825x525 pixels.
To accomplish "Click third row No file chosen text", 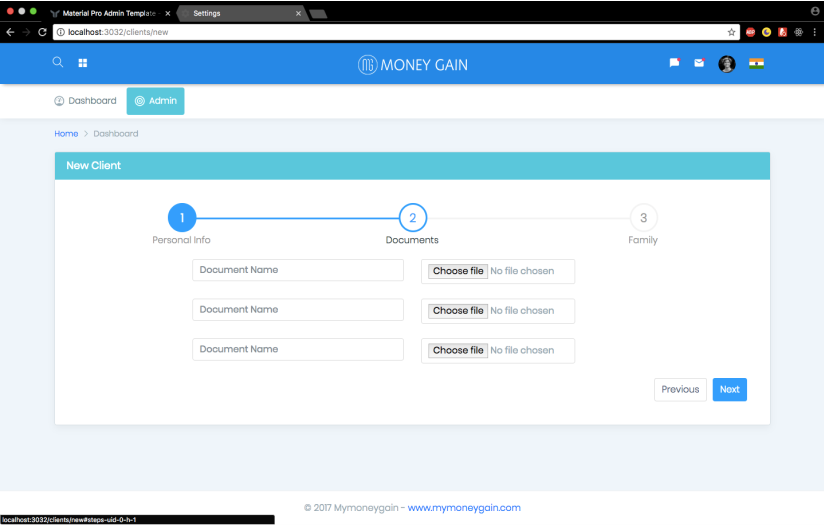I will 522,350.
